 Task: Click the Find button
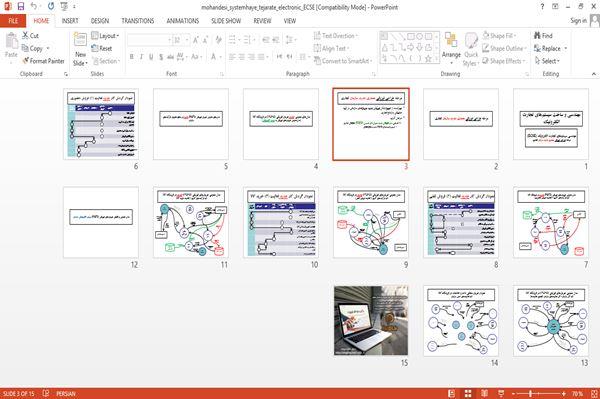tap(543, 36)
